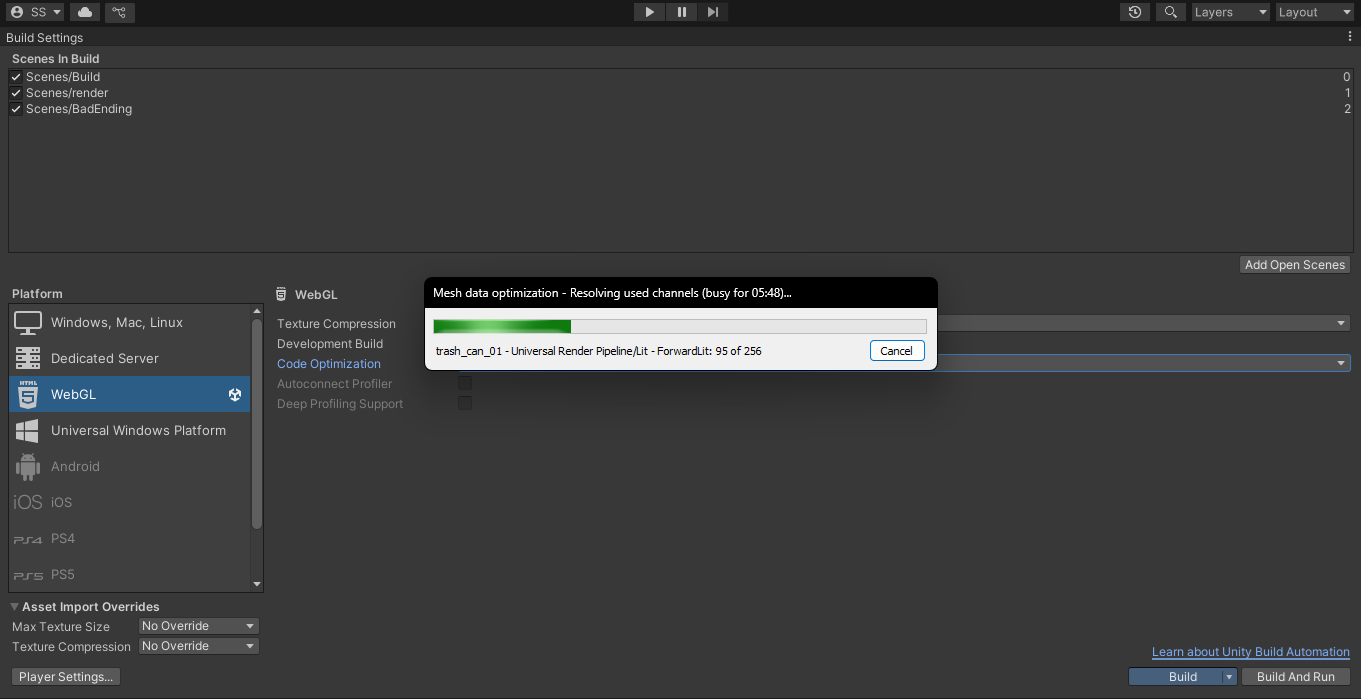Click platform list scroll up arrow
This screenshot has height=699, width=1361.
pyautogui.click(x=257, y=311)
